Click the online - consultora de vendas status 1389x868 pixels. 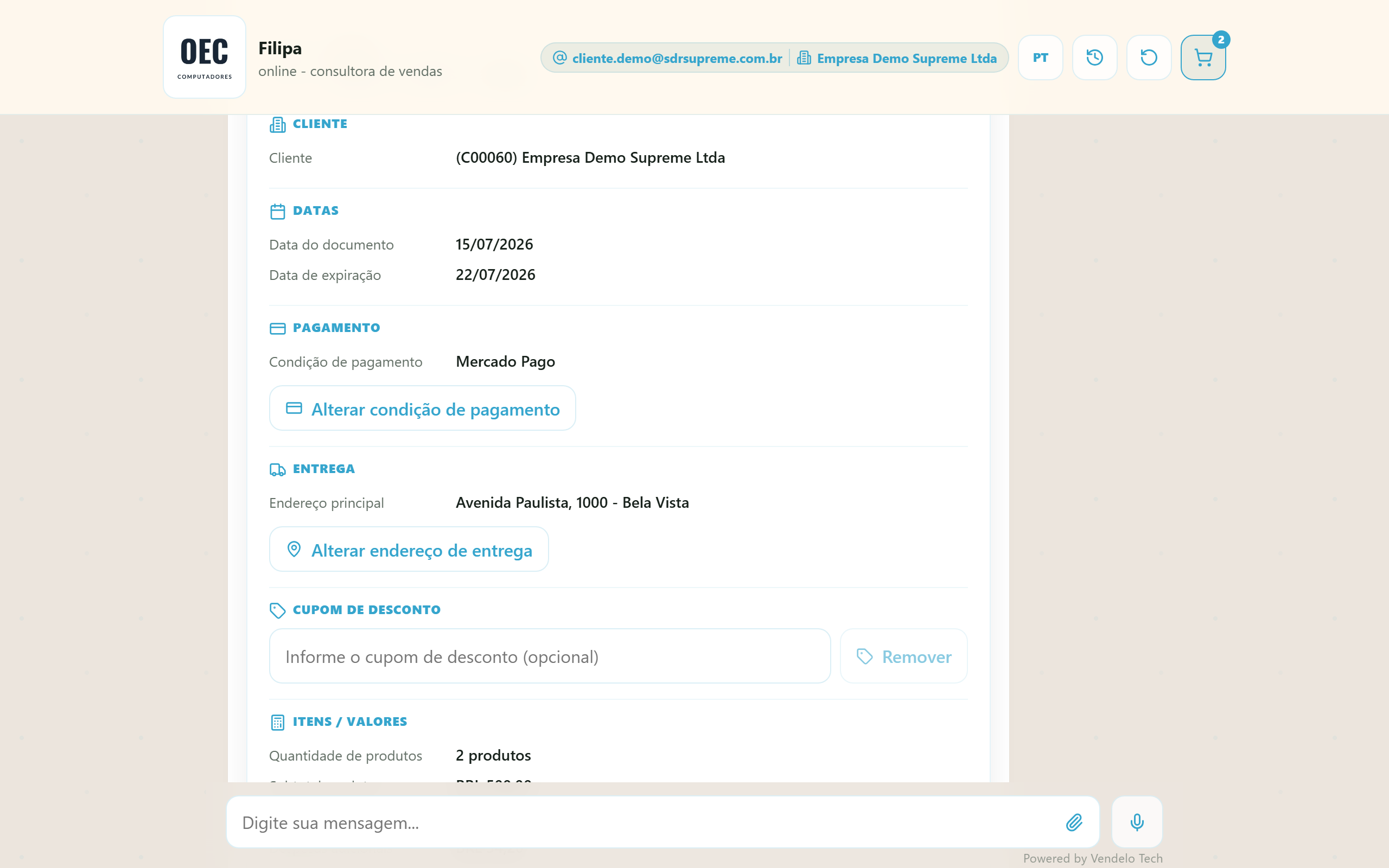pos(350,71)
